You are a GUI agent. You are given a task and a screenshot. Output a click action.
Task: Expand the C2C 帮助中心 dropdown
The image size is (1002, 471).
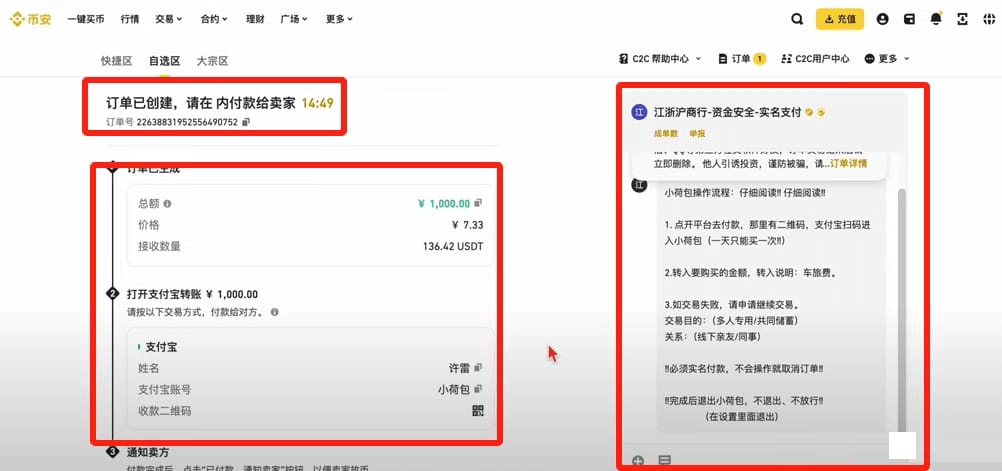coord(661,59)
